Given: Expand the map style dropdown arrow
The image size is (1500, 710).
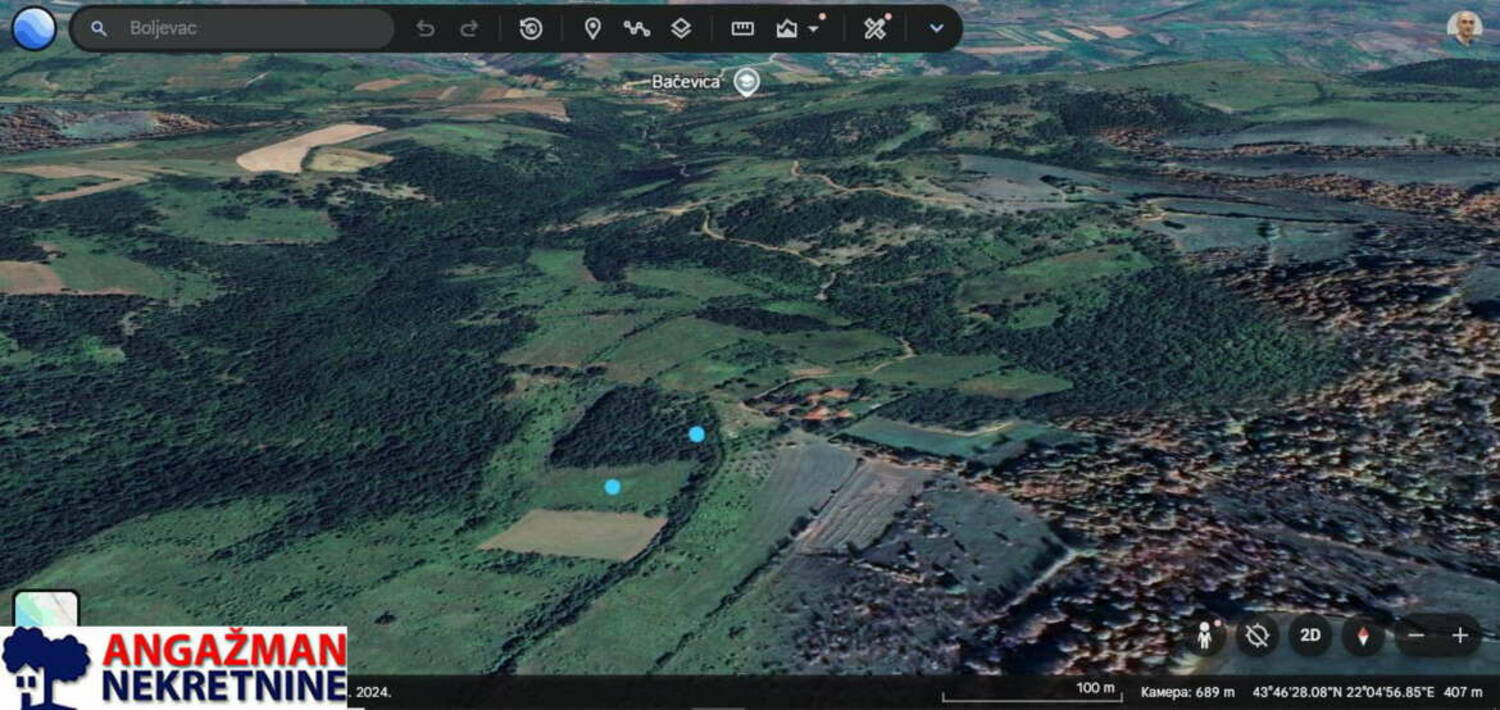Looking at the screenshot, I should tap(813, 29).
